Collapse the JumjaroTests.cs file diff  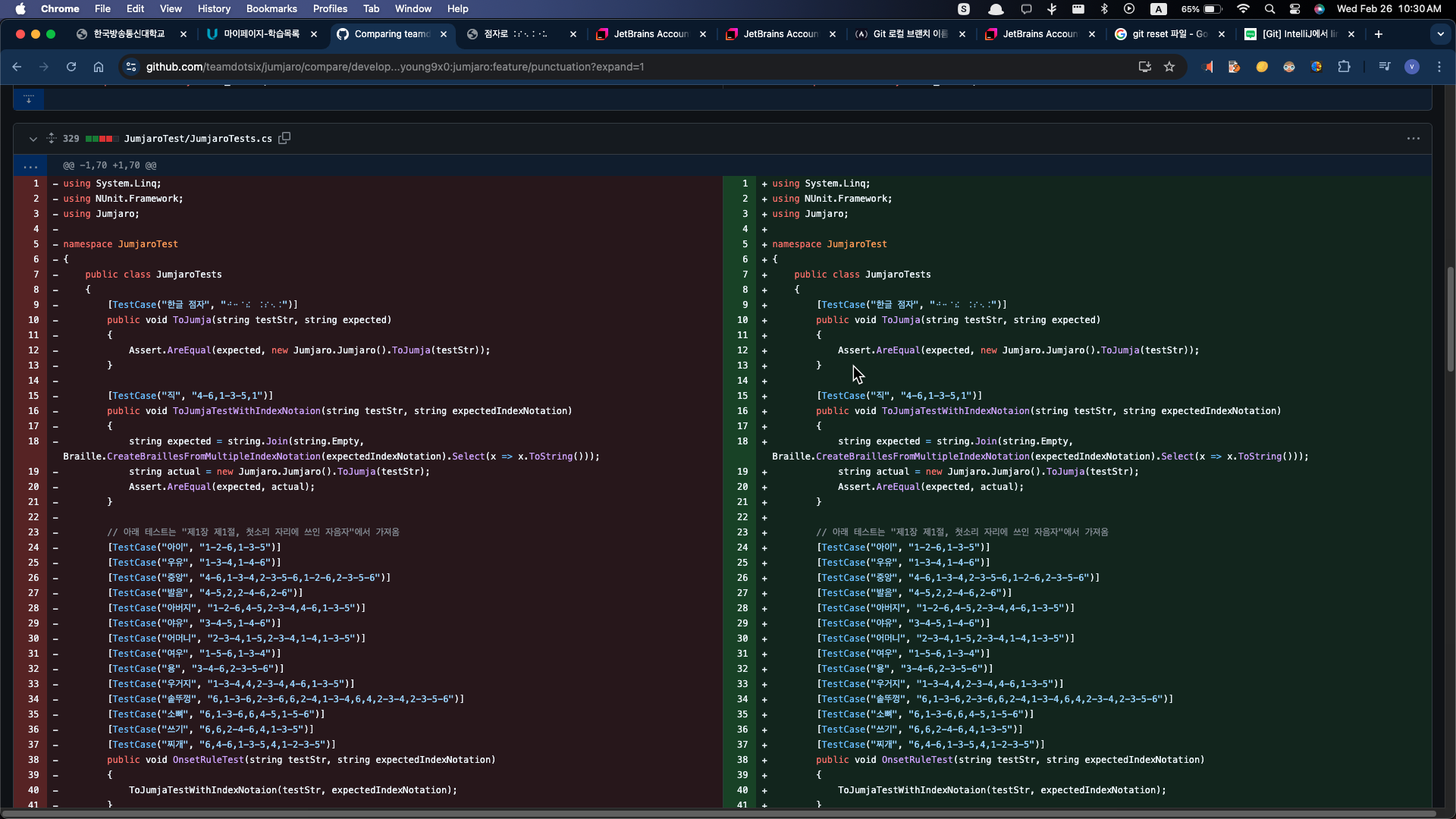point(33,139)
